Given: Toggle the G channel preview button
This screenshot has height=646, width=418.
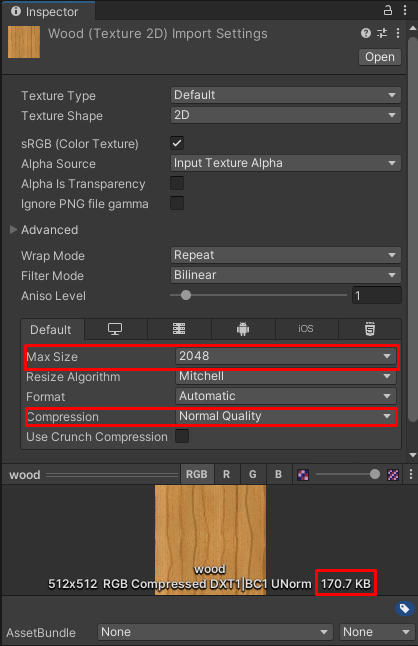Looking at the screenshot, I should tap(252, 475).
